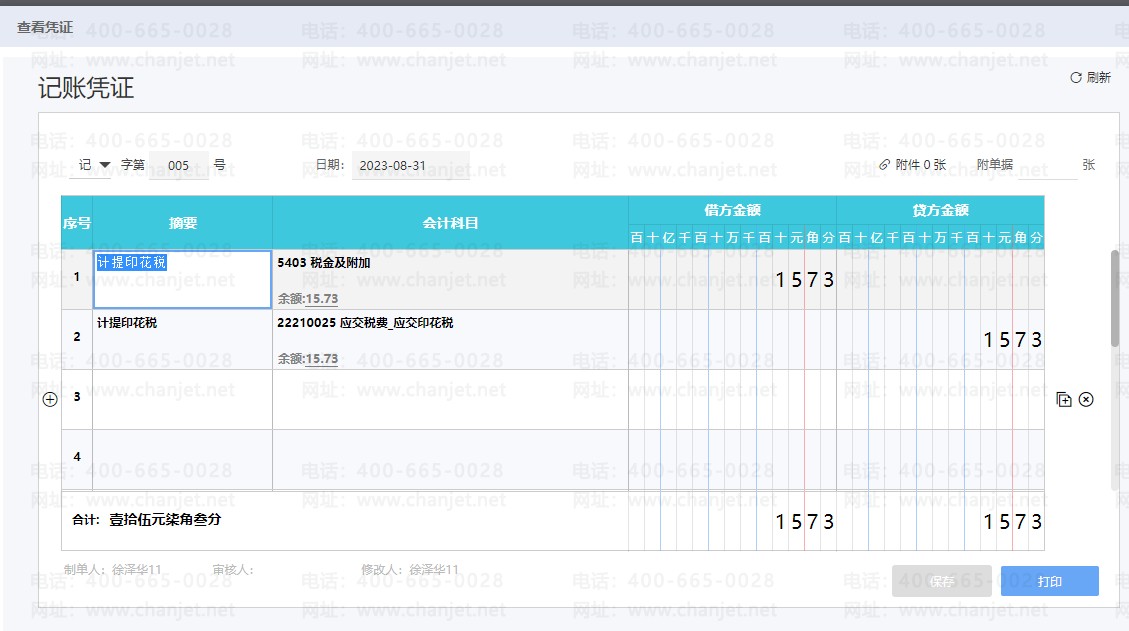The height and width of the screenshot is (631, 1129).
Task: Click the vertical scrollbar of voucher table
Action: 1115,300
